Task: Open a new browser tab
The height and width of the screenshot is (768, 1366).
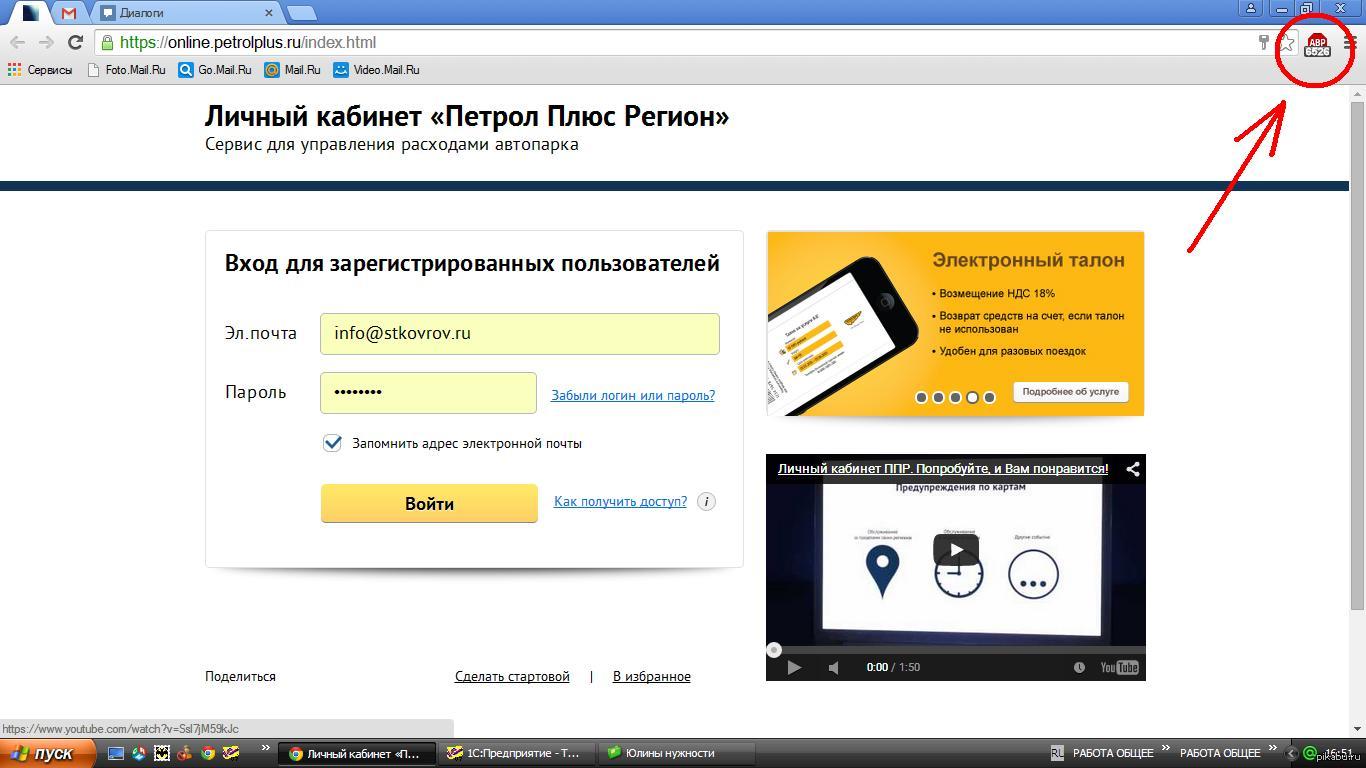Action: pyautogui.click(x=302, y=13)
